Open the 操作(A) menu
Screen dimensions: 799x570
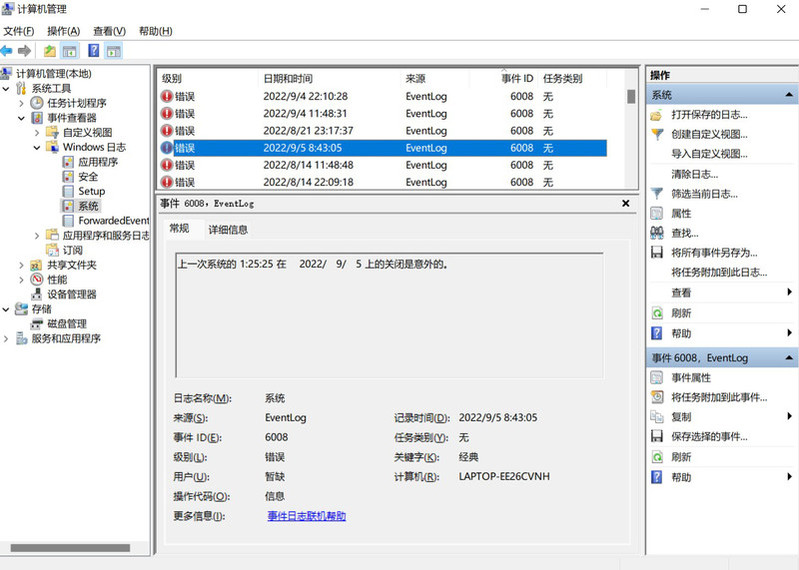tap(64, 31)
